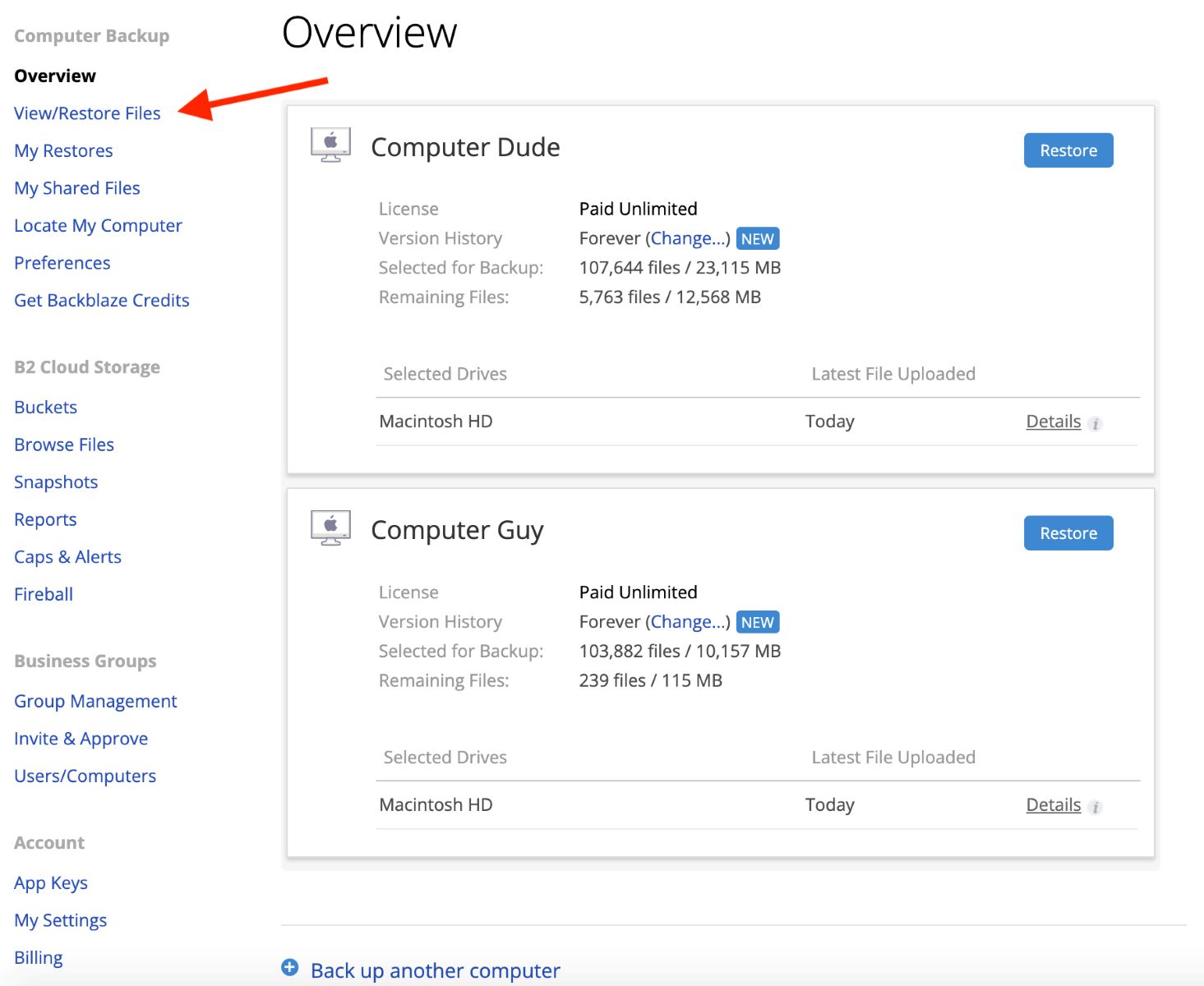Image resolution: width=1204 pixels, height=986 pixels.
Task: Open Change... link for Computer Dude's version history
Action: [x=689, y=238]
